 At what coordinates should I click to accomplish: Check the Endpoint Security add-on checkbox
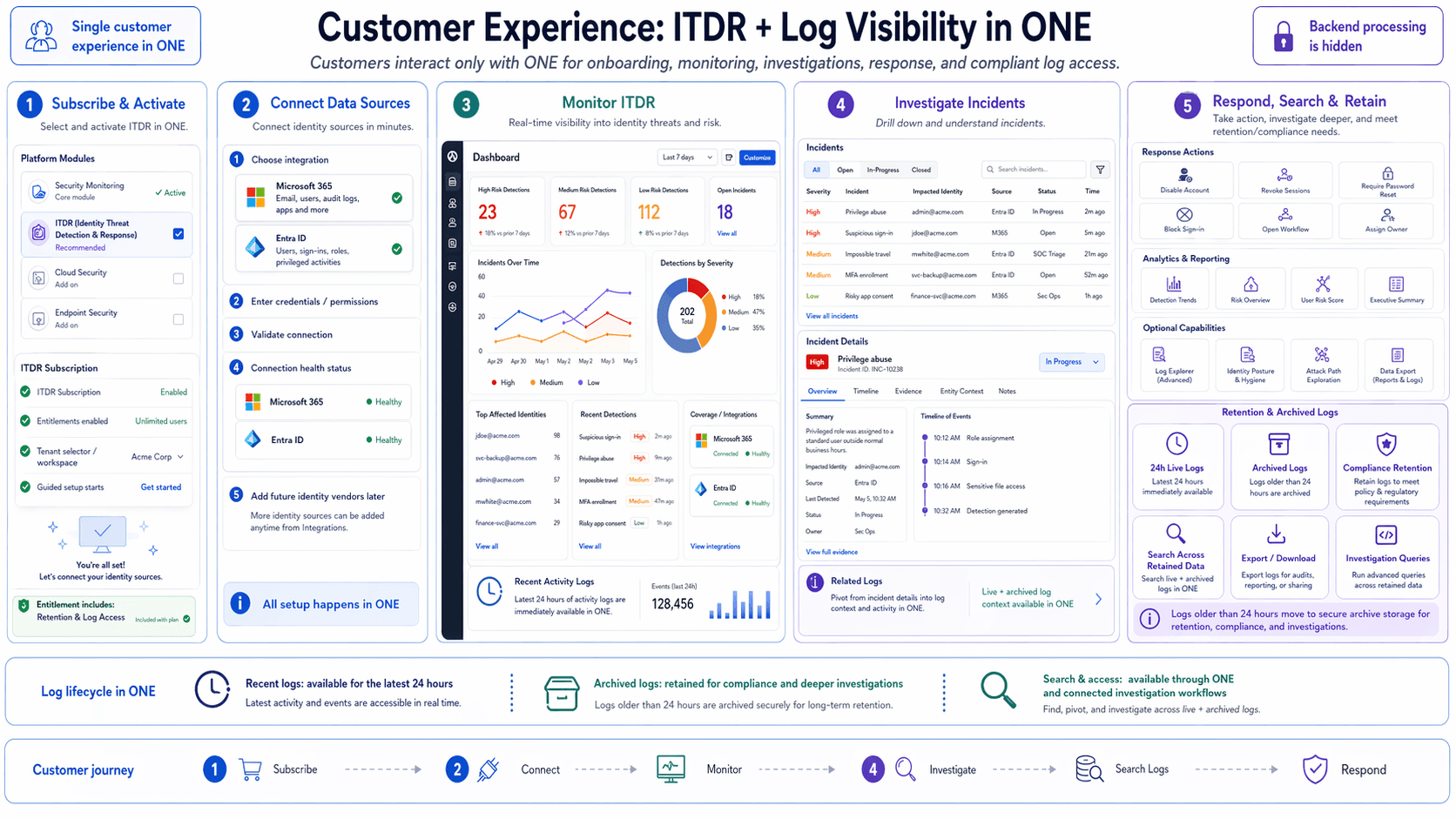coord(179,319)
